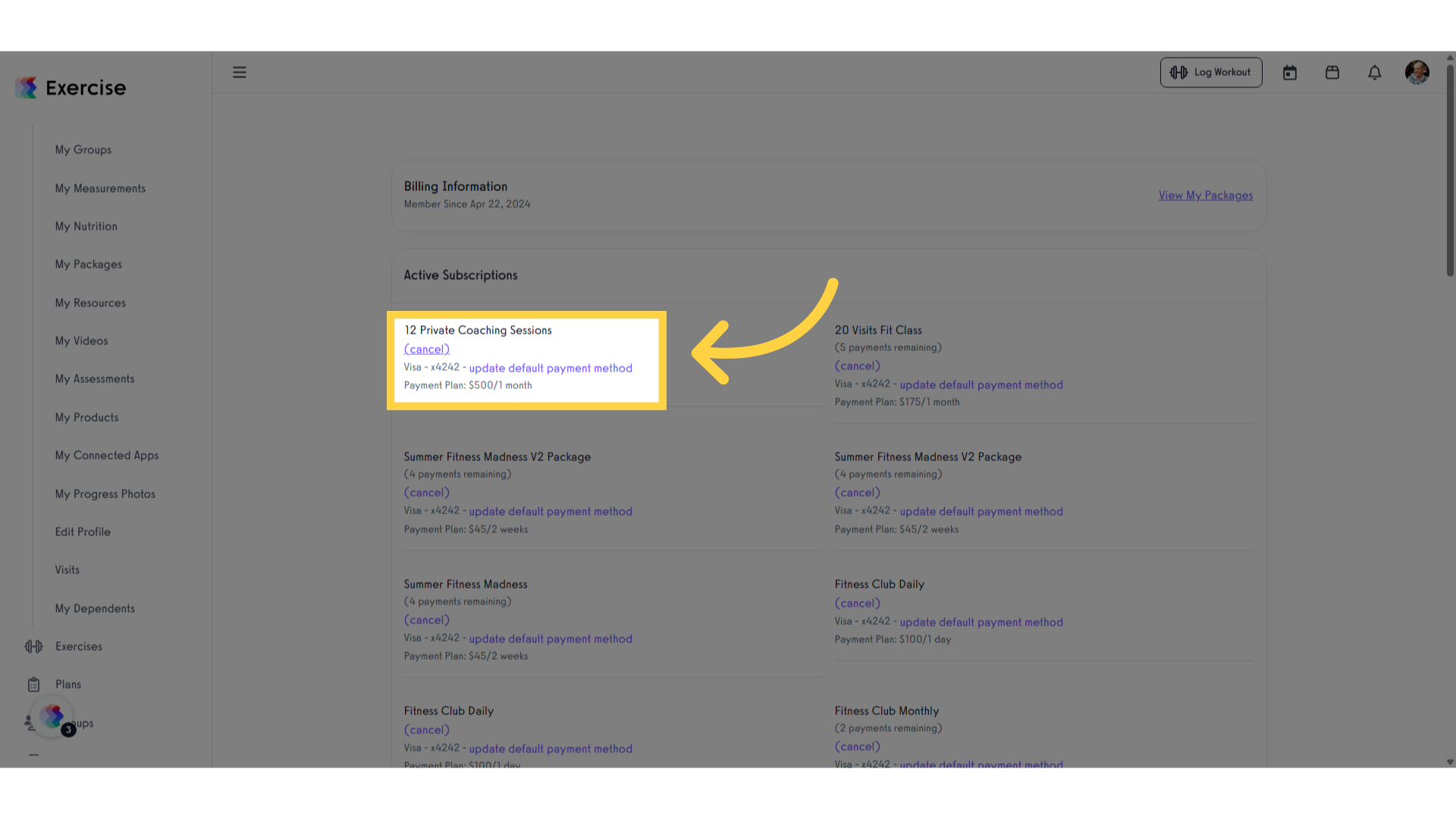The image size is (1456, 819).
Task: Open My Dependents
Action: tap(95, 608)
